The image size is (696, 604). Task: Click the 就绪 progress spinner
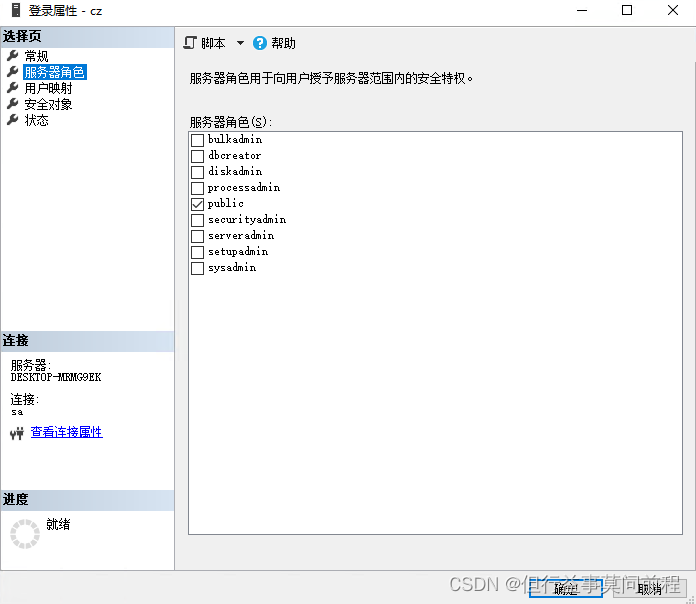[25, 534]
